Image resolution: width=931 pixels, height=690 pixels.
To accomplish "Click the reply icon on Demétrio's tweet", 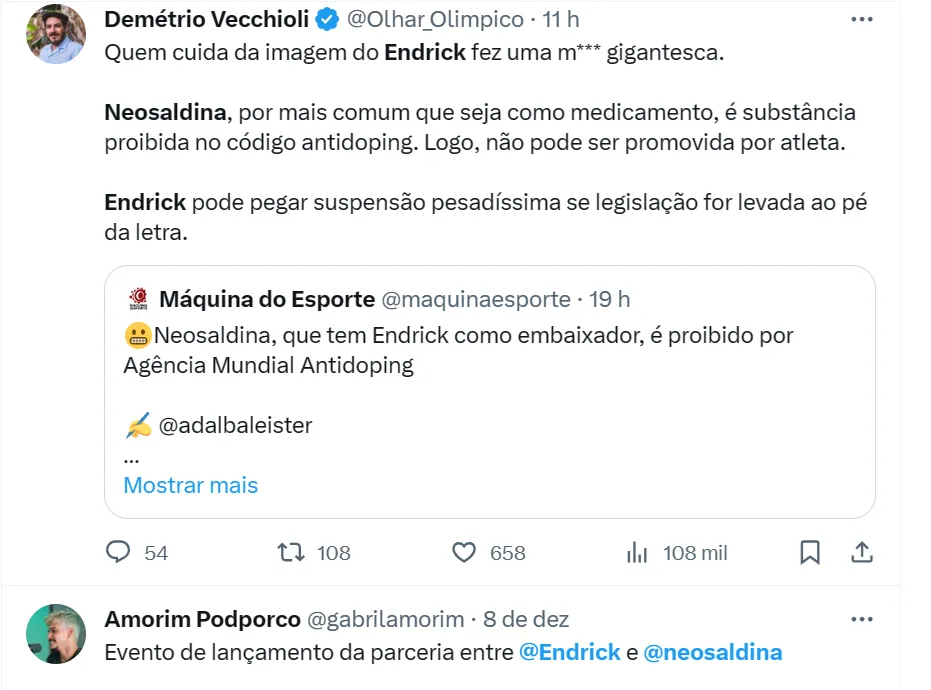I will 118,552.
